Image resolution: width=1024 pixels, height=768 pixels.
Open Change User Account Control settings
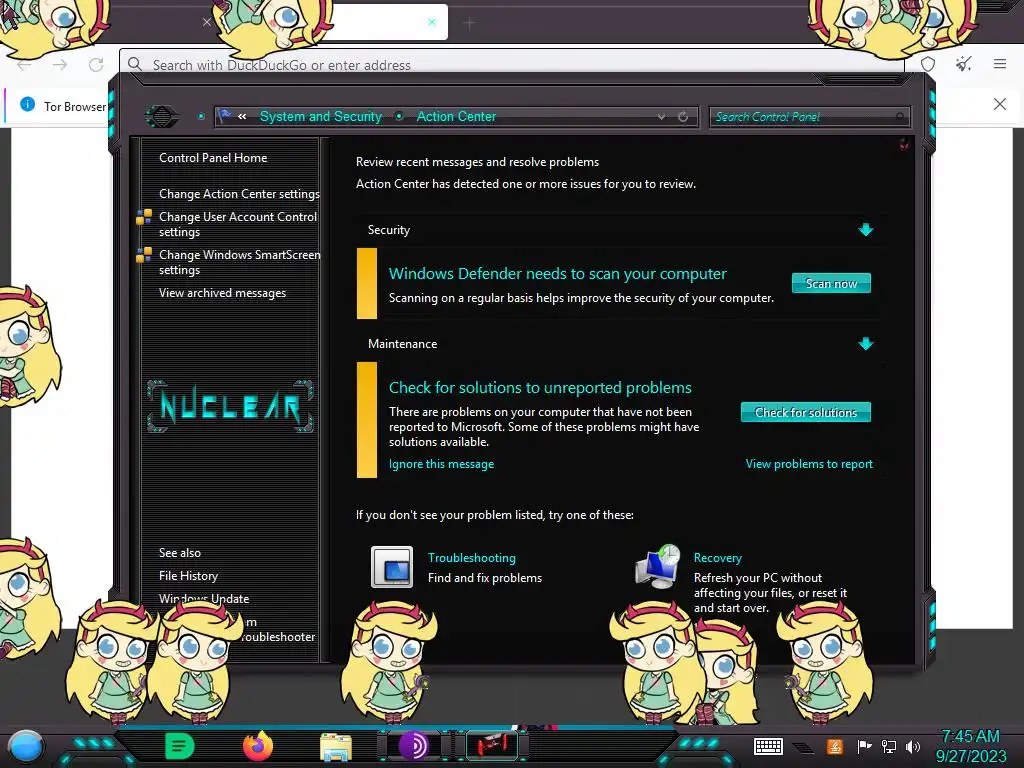click(238, 224)
